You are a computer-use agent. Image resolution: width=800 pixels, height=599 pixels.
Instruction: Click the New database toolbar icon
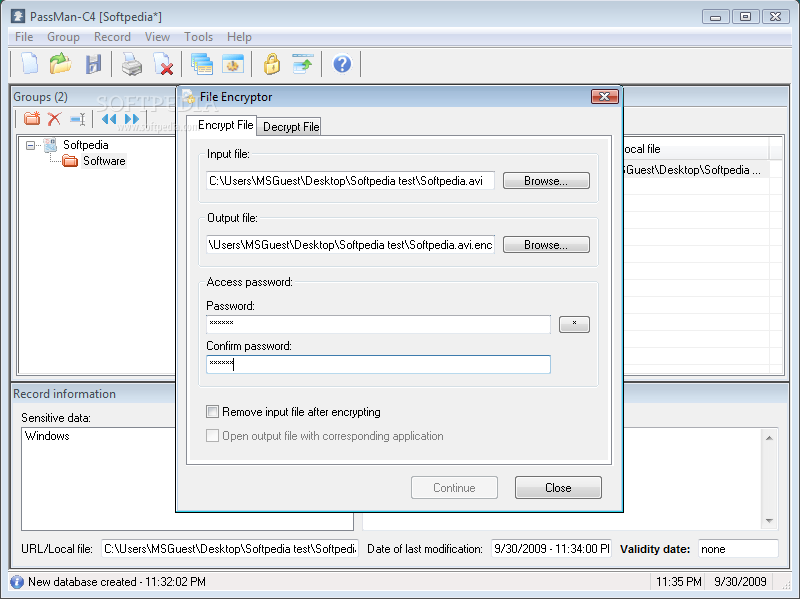(x=30, y=64)
